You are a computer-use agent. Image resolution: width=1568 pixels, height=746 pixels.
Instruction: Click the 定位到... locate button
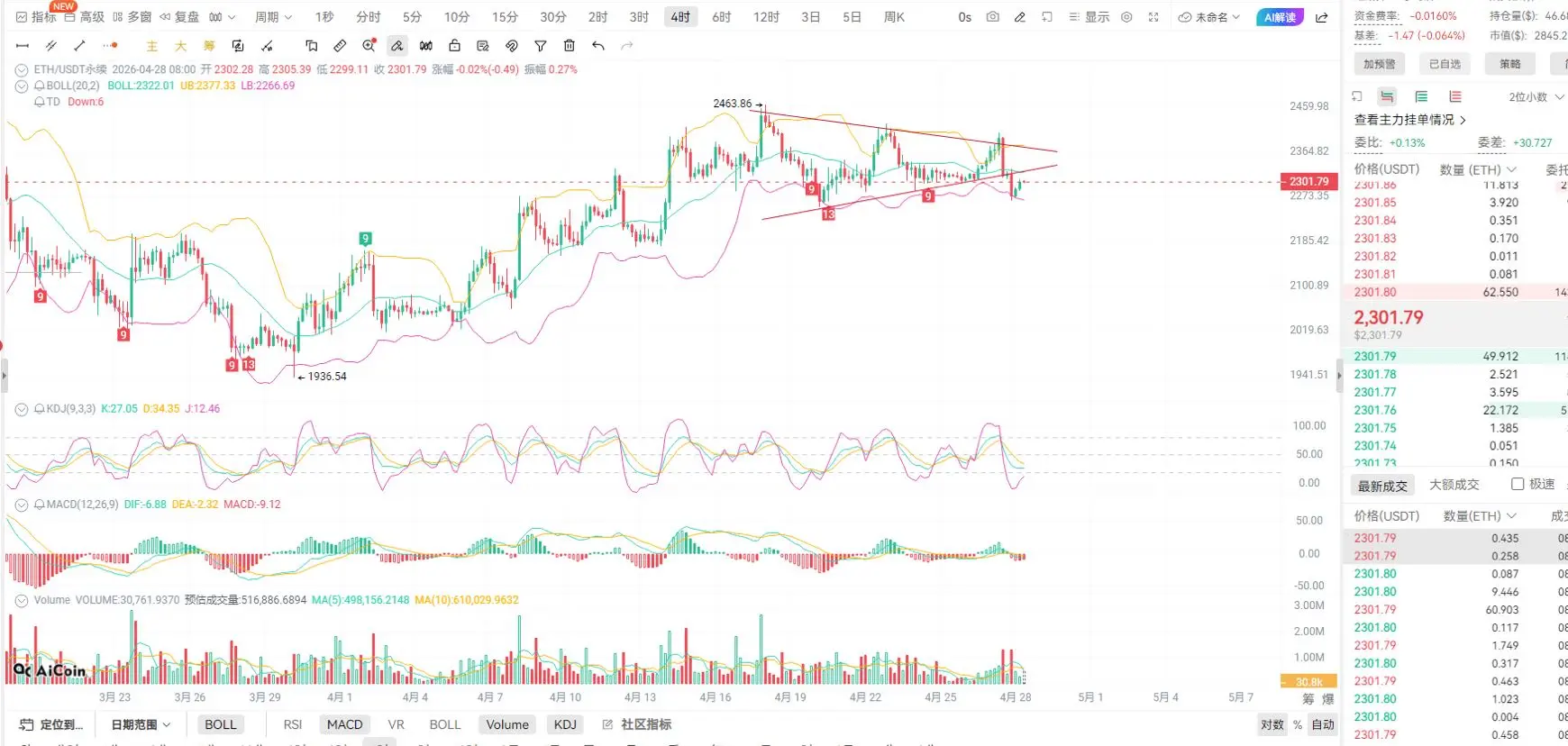click(x=51, y=724)
